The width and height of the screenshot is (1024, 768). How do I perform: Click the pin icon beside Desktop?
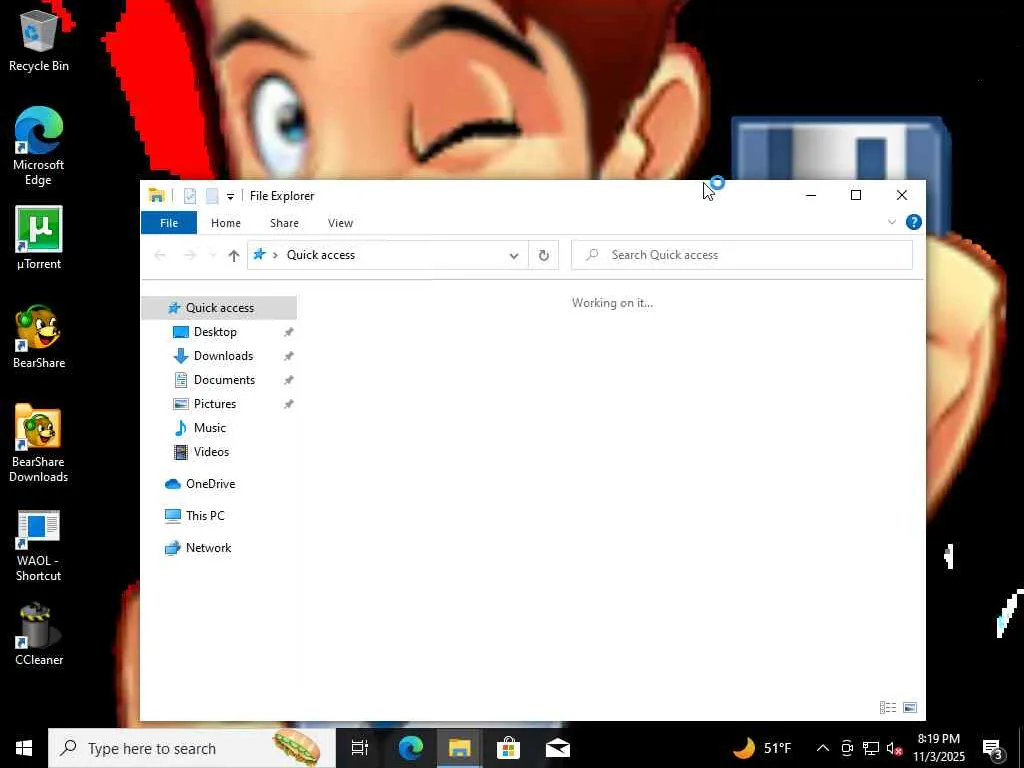point(289,332)
